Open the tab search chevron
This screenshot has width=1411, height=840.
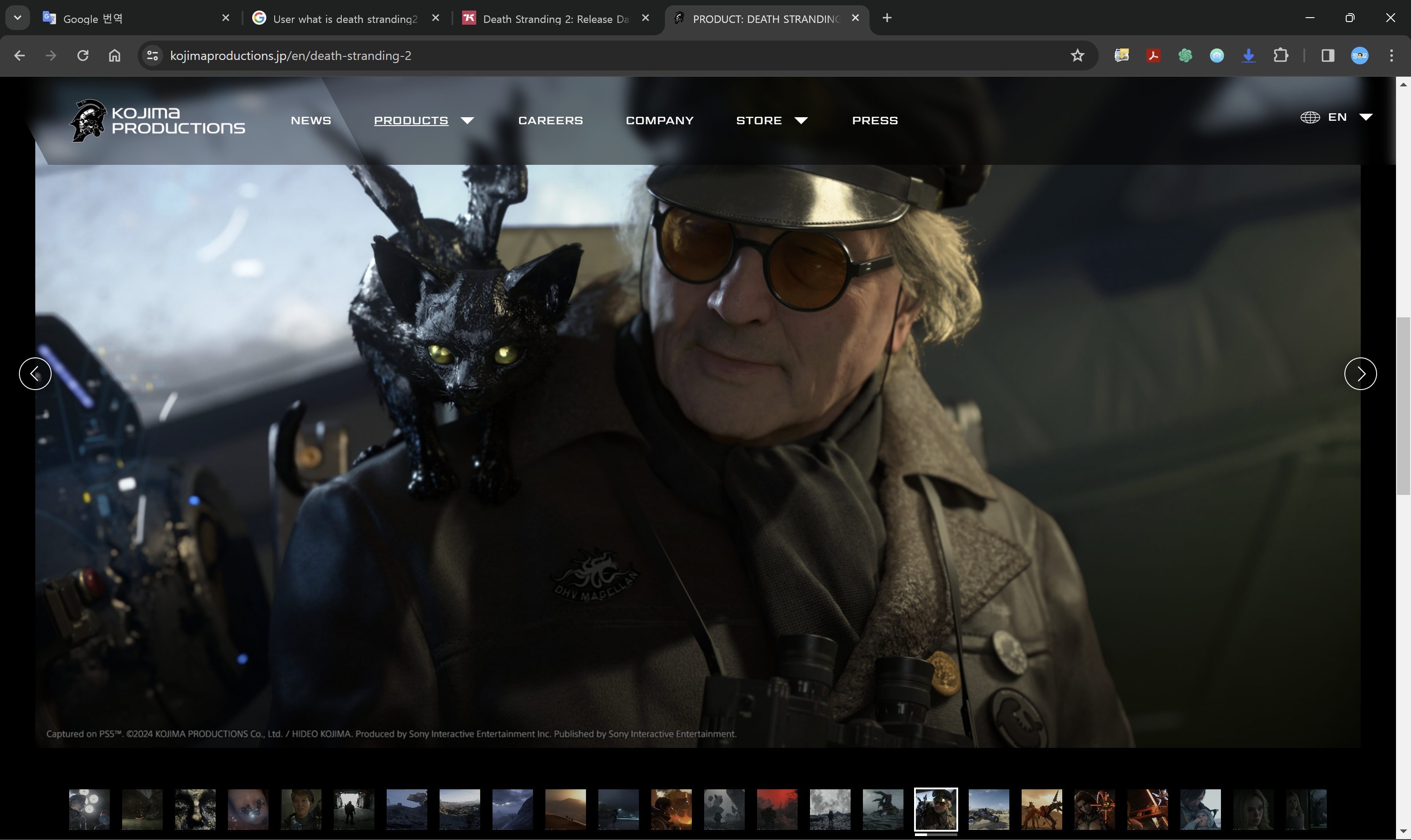[18, 18]
